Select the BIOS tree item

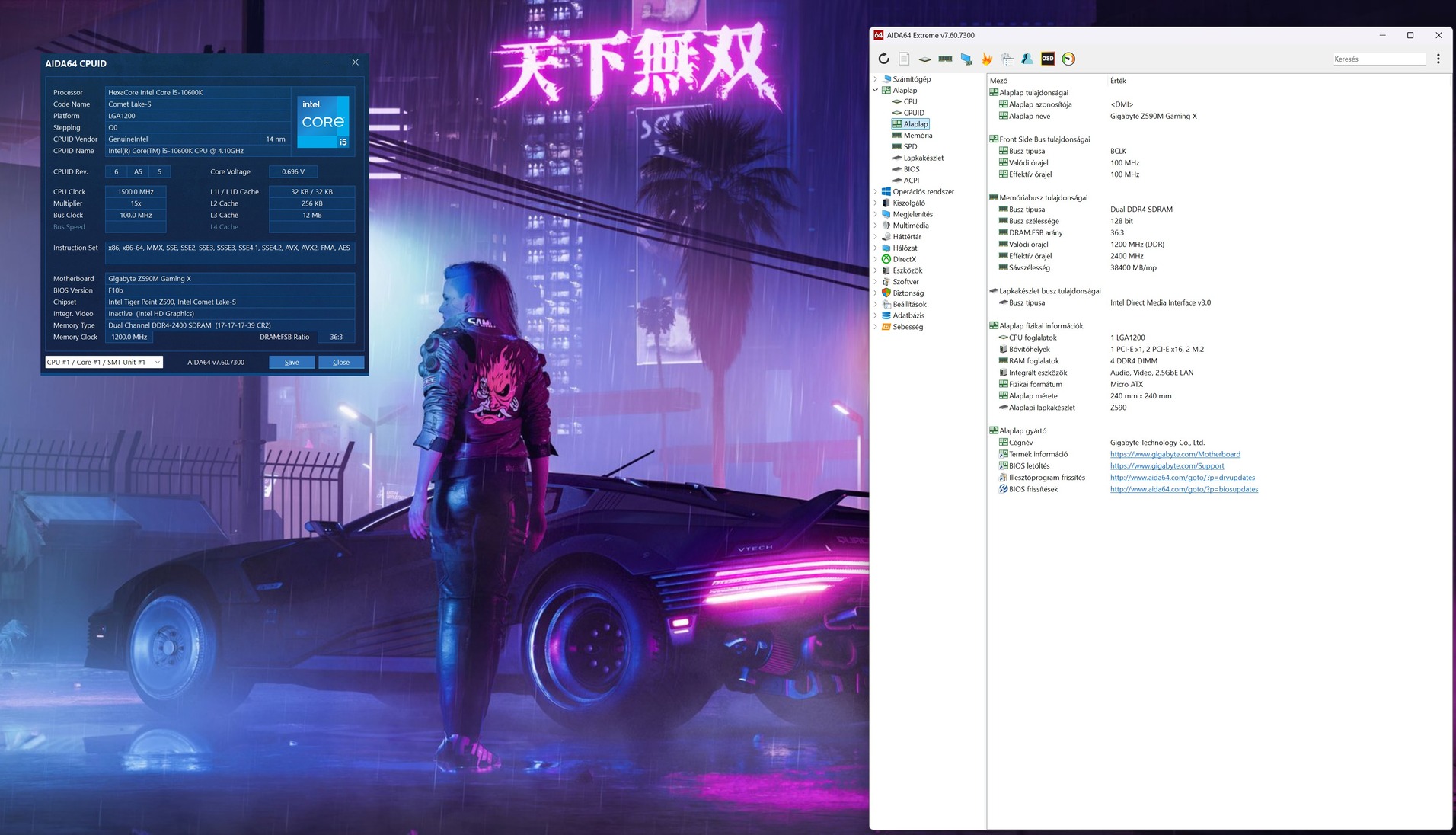pos(912,169)
